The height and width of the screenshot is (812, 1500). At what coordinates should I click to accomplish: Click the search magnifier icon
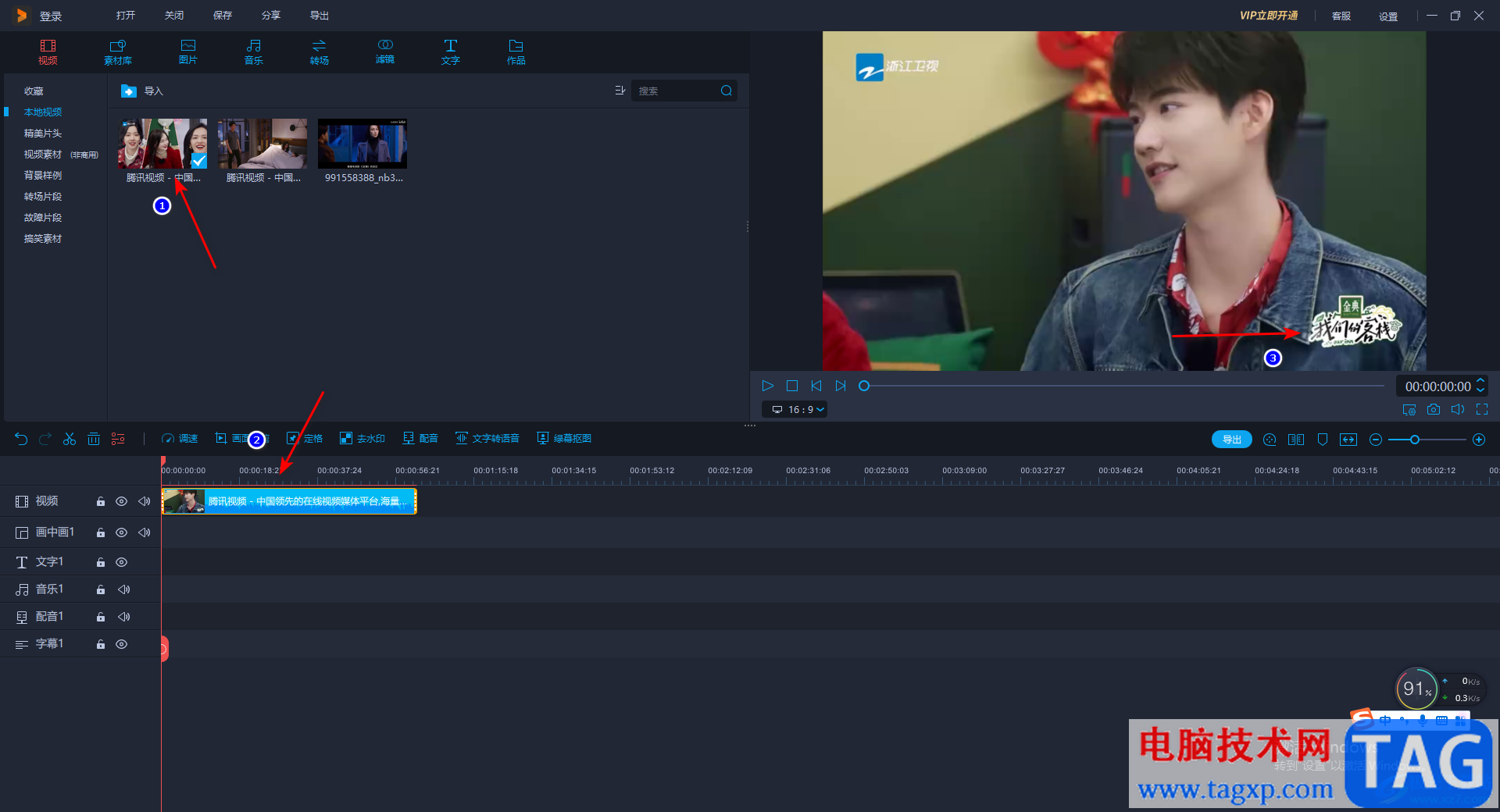click(x=727, y=91)
